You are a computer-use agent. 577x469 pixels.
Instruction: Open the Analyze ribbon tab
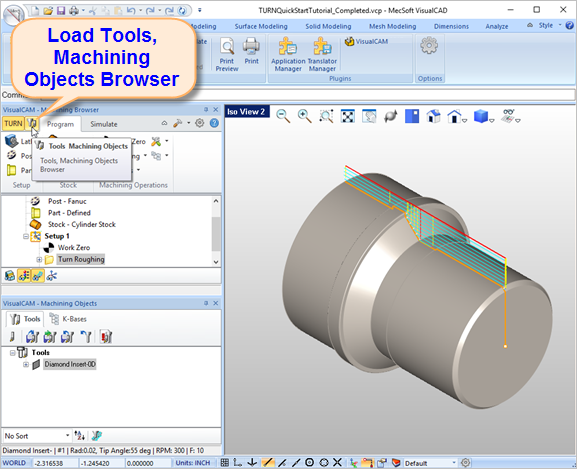tap(496, 26)
